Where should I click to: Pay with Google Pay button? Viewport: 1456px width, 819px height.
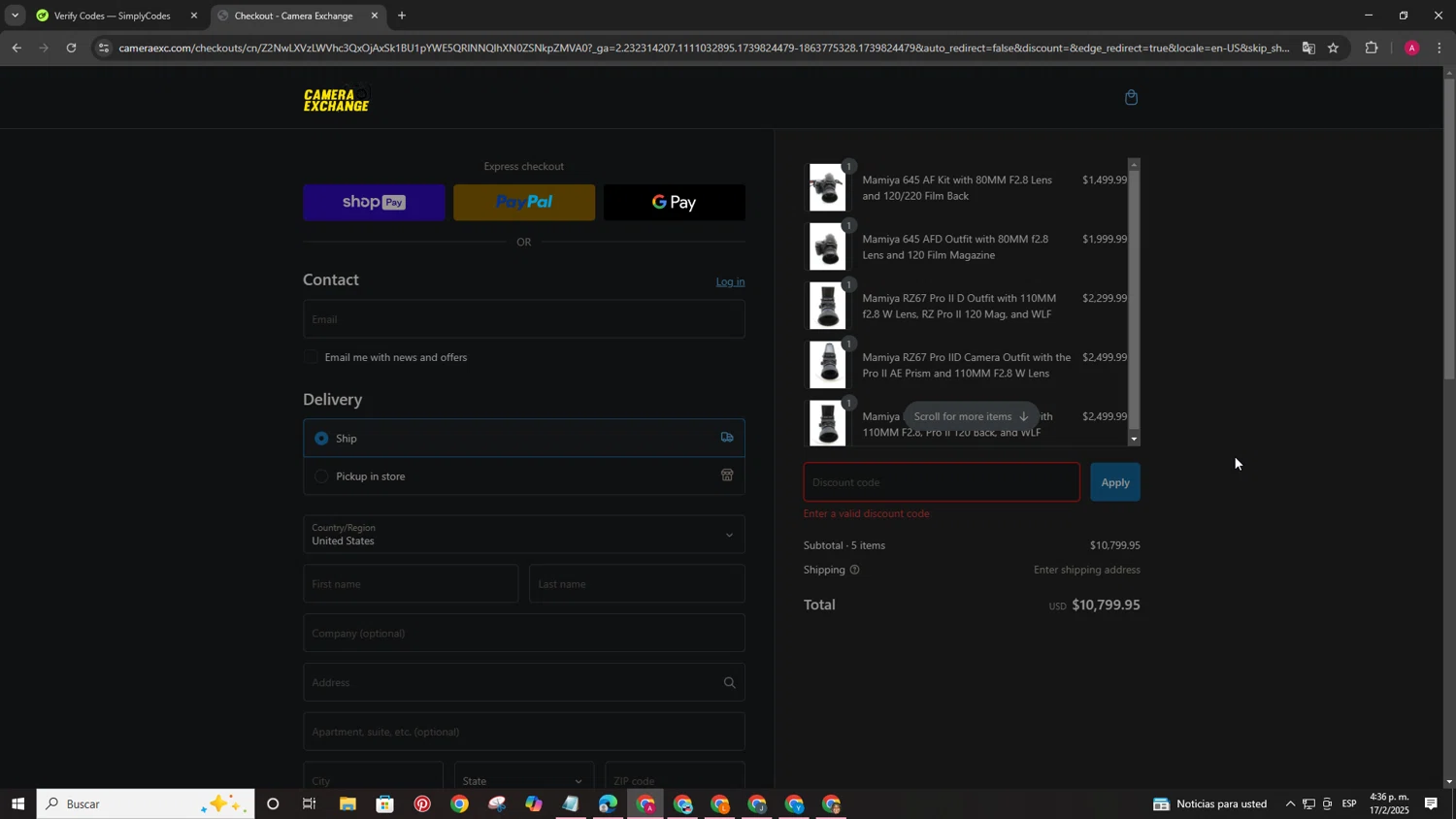pyautogui.click(x=675, y=202)
